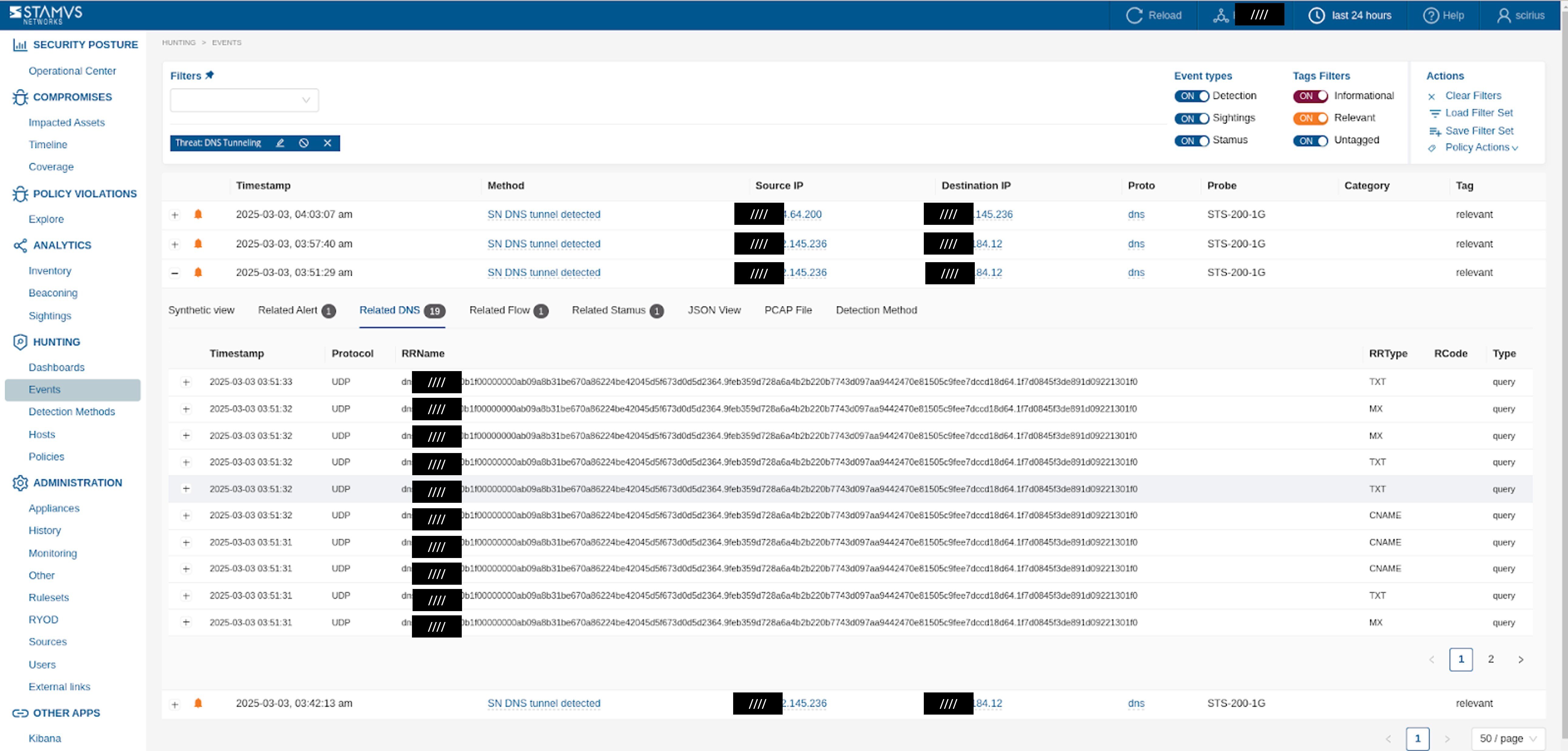Click the Compromises bug icon
1568x751 pixels.
pos(20,97)
